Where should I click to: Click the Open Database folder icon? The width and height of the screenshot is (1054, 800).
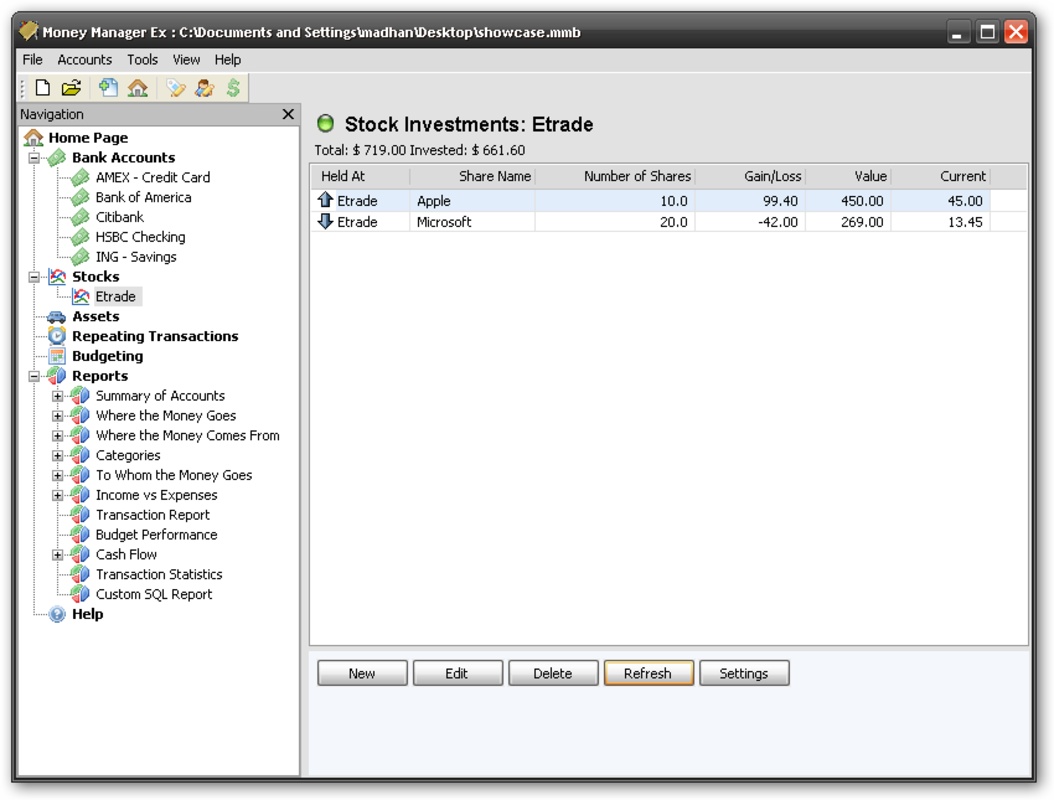click(71, 88)
